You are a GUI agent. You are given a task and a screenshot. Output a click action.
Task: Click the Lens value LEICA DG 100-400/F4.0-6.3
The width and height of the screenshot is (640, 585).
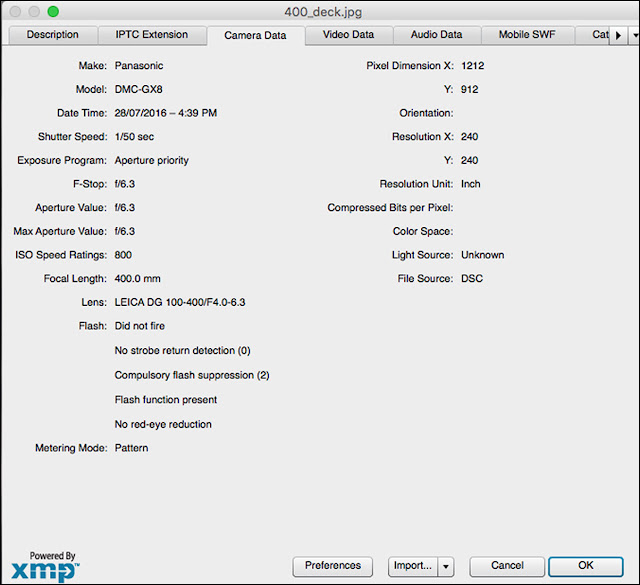point(180,303)
